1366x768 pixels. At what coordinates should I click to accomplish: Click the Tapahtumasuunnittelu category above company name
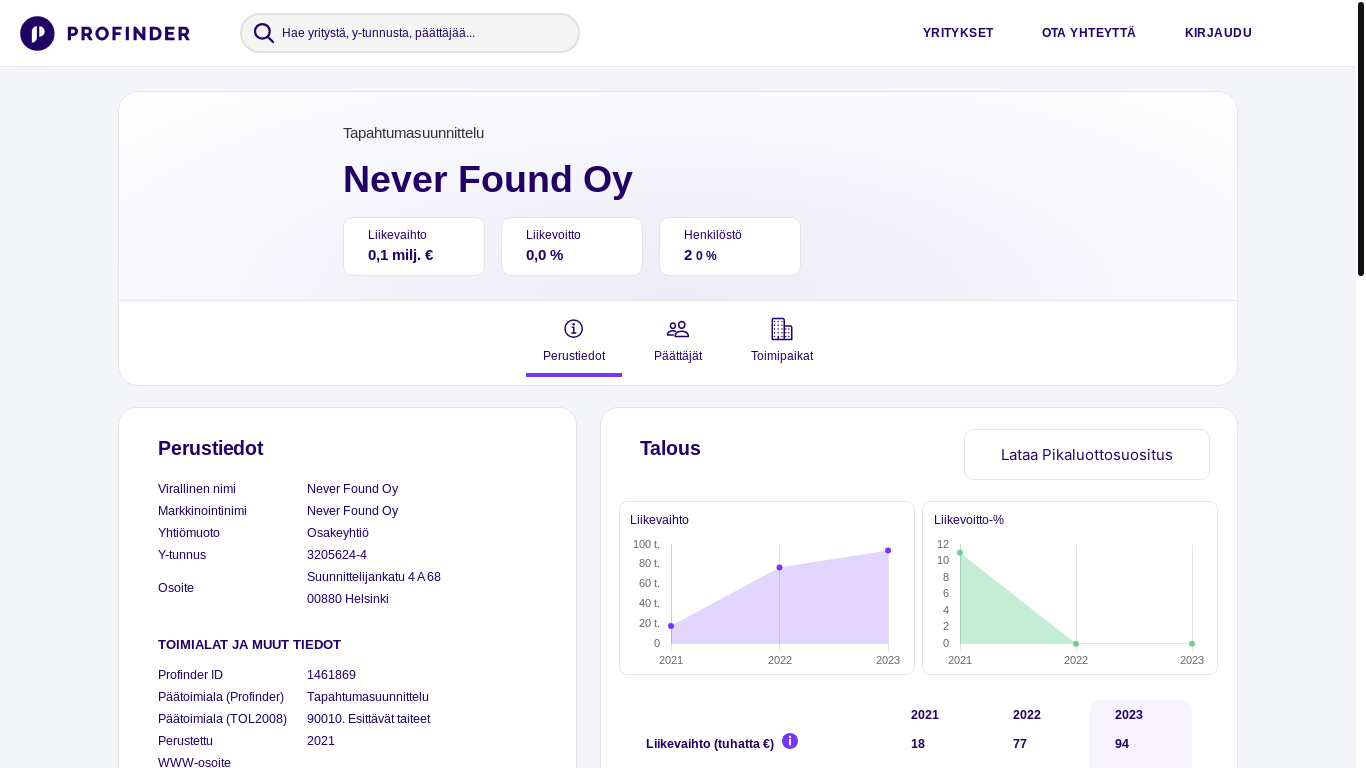coord(414,133)
